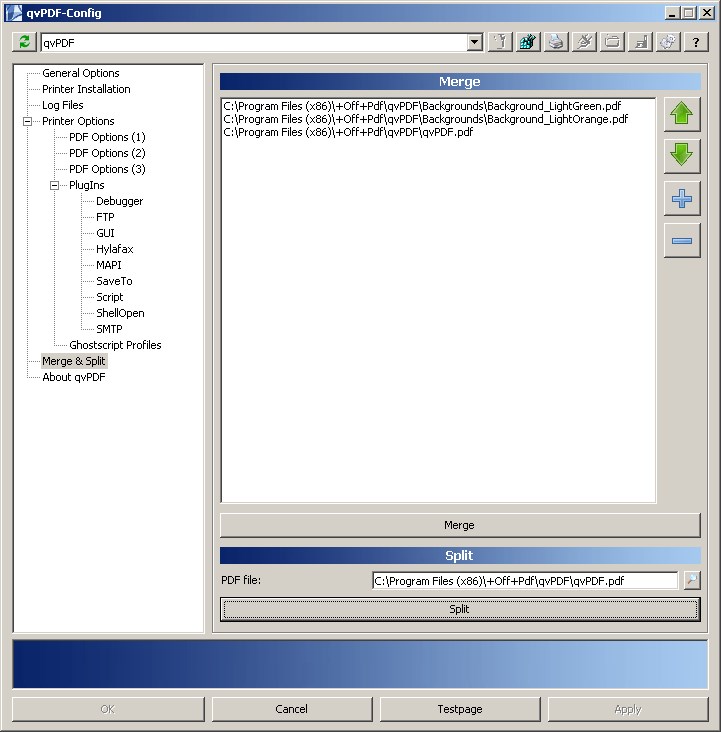Select the PlugIns tree label
Viewport: 721px width, 732px height.
pos(86,185)
